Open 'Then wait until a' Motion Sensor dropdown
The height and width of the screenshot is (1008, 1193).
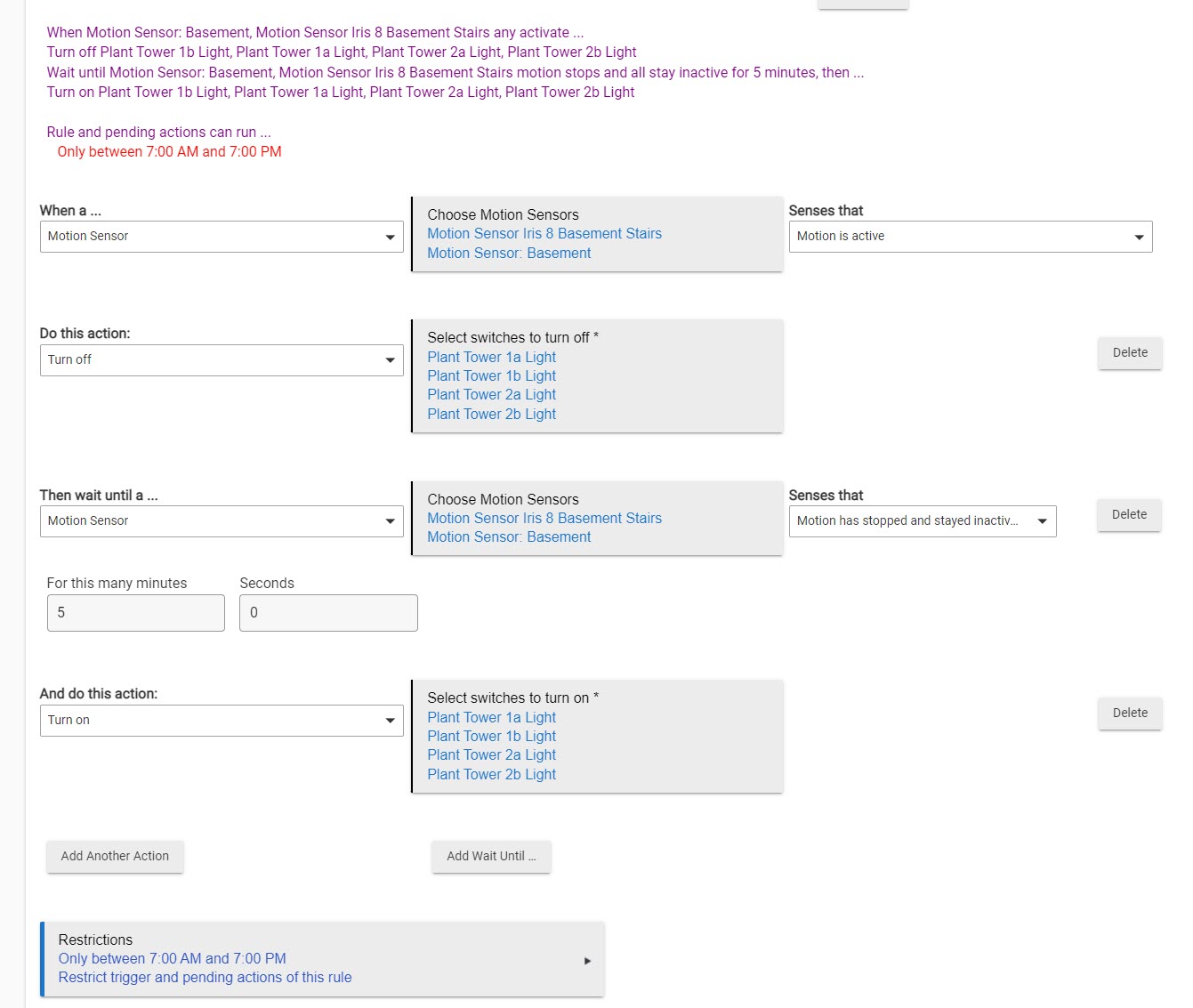(x=222, y=521)
